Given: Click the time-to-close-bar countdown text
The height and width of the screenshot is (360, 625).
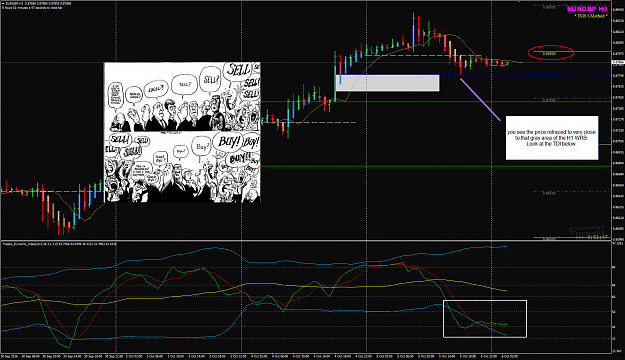Looking at the screenshot, I should [x=31, y=8].
